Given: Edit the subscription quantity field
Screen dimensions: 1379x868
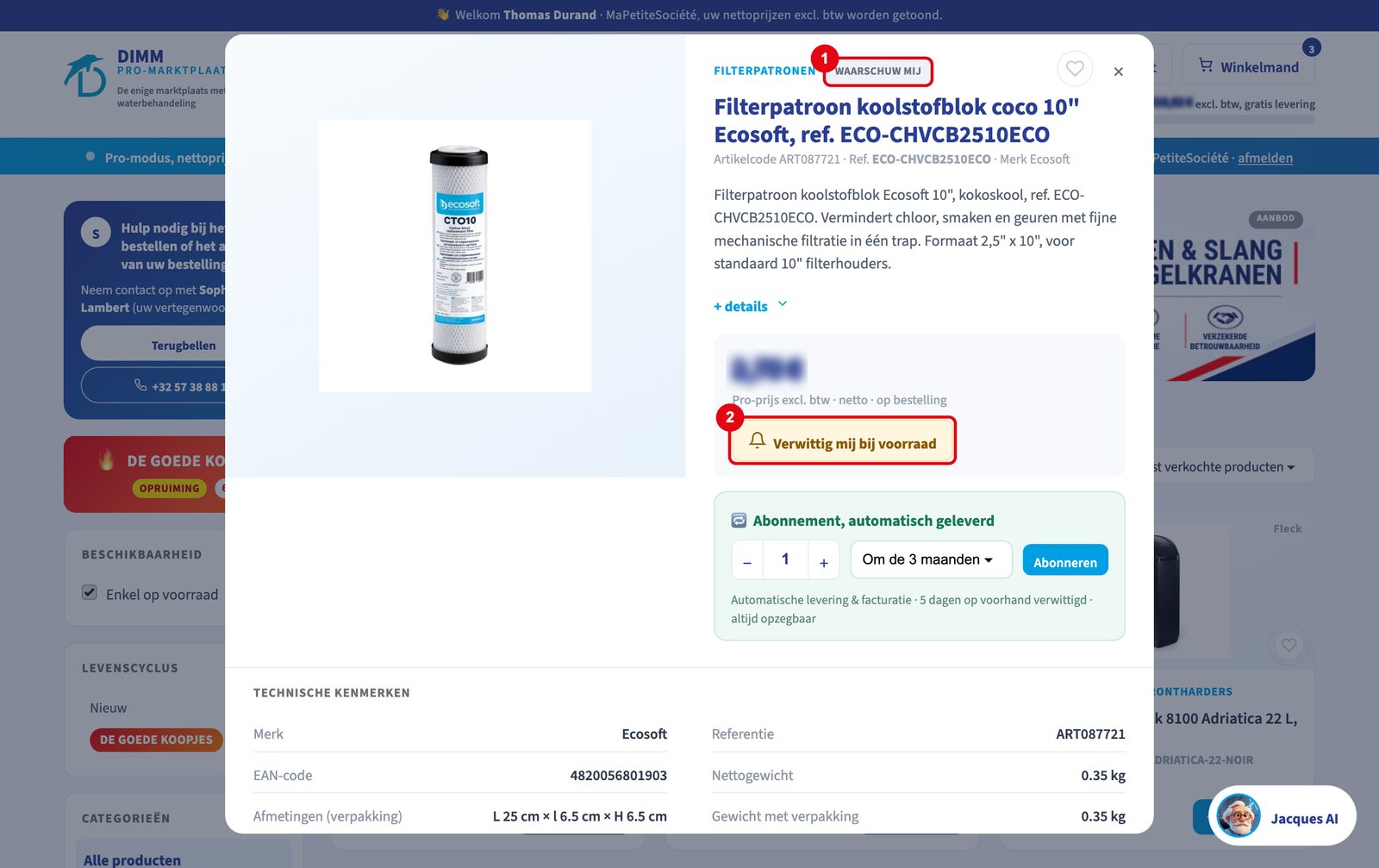Looking at the screenshot, I should (x=785, y=560).
